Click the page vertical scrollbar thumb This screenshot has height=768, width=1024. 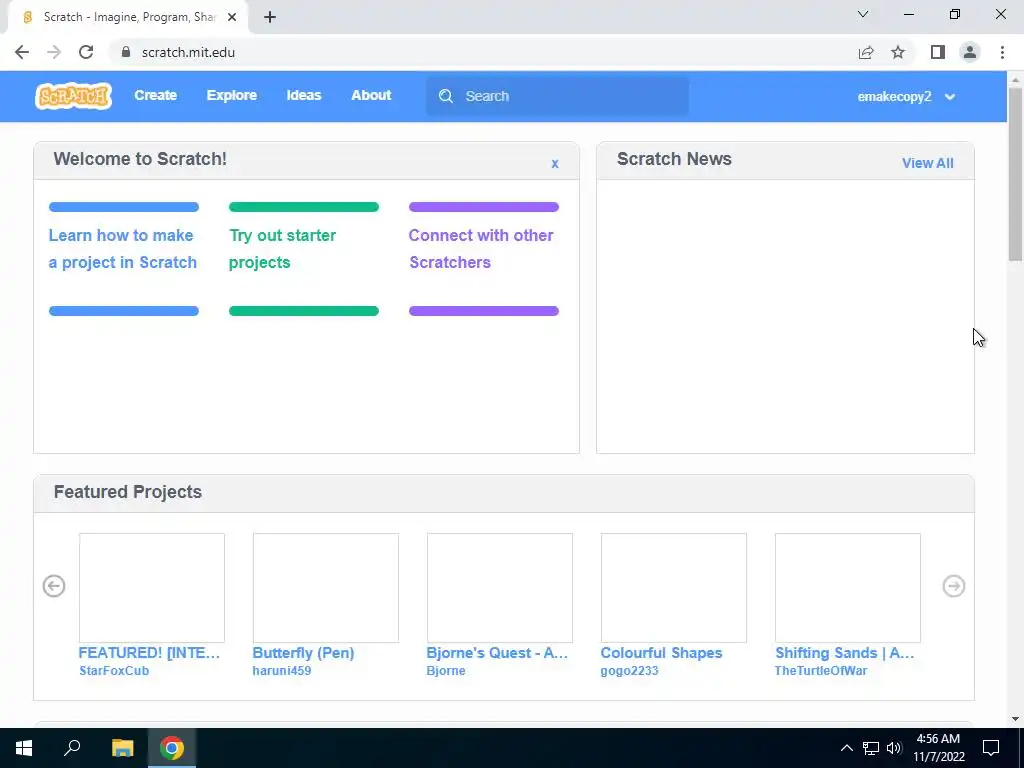(1016, 174)
